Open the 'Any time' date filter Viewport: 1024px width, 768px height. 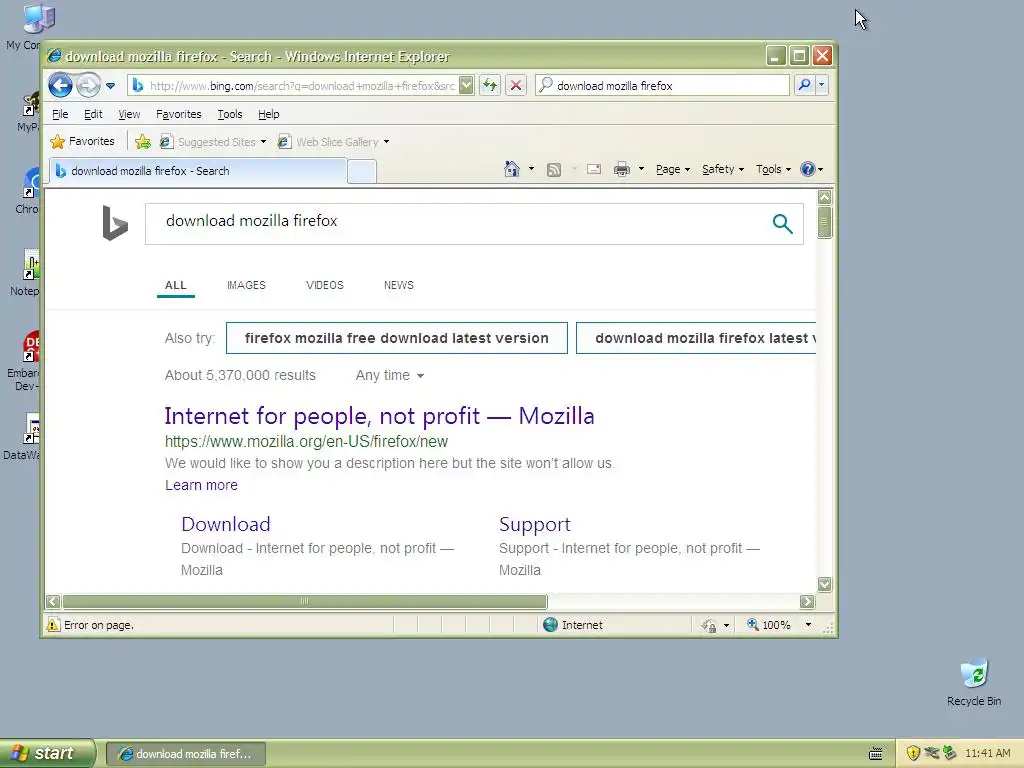(x=390, y=376)
